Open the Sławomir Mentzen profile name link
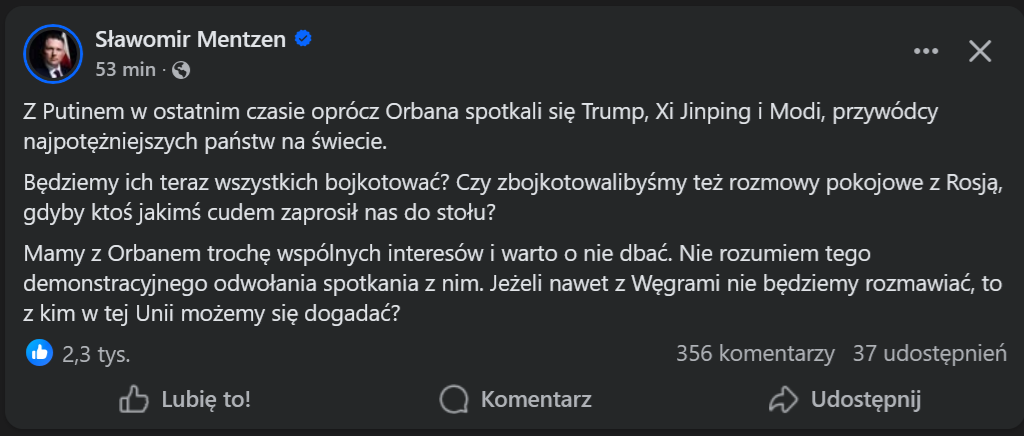1024x436 pixels. click(x=190, y=39)
